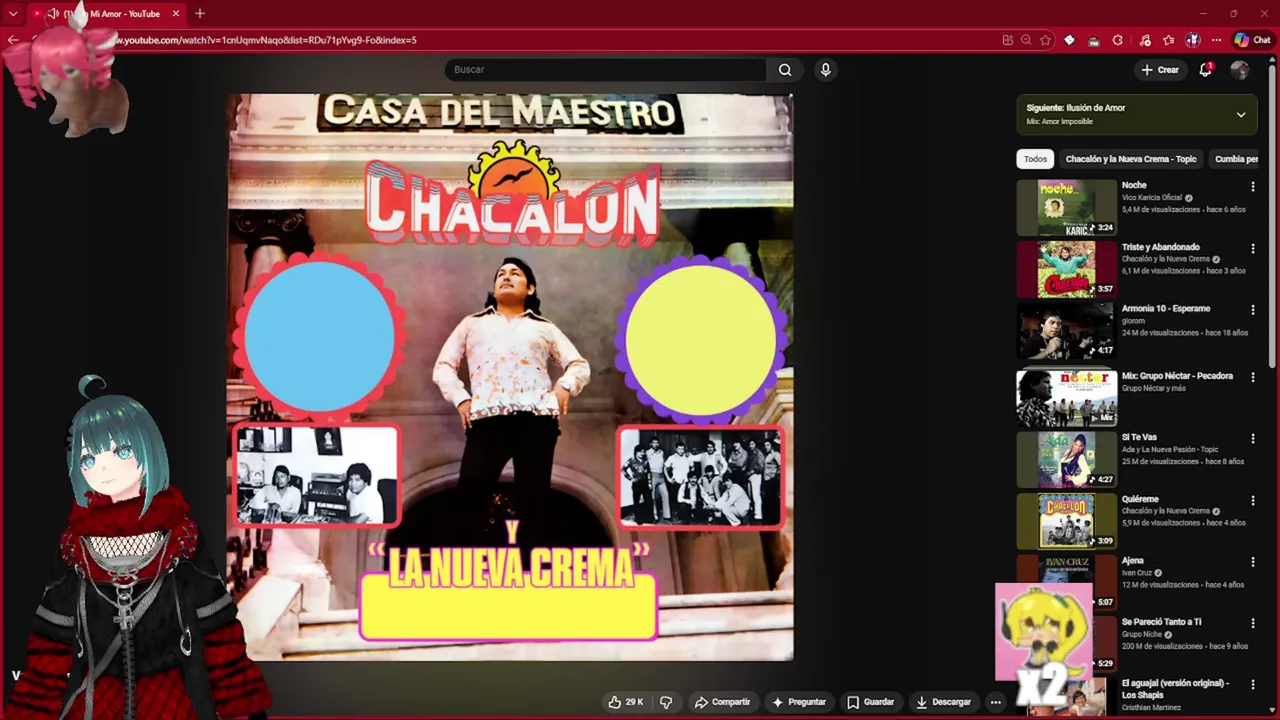Click the Crear button
This screenshot has height=720, width=1280.
pos(1160,70)
